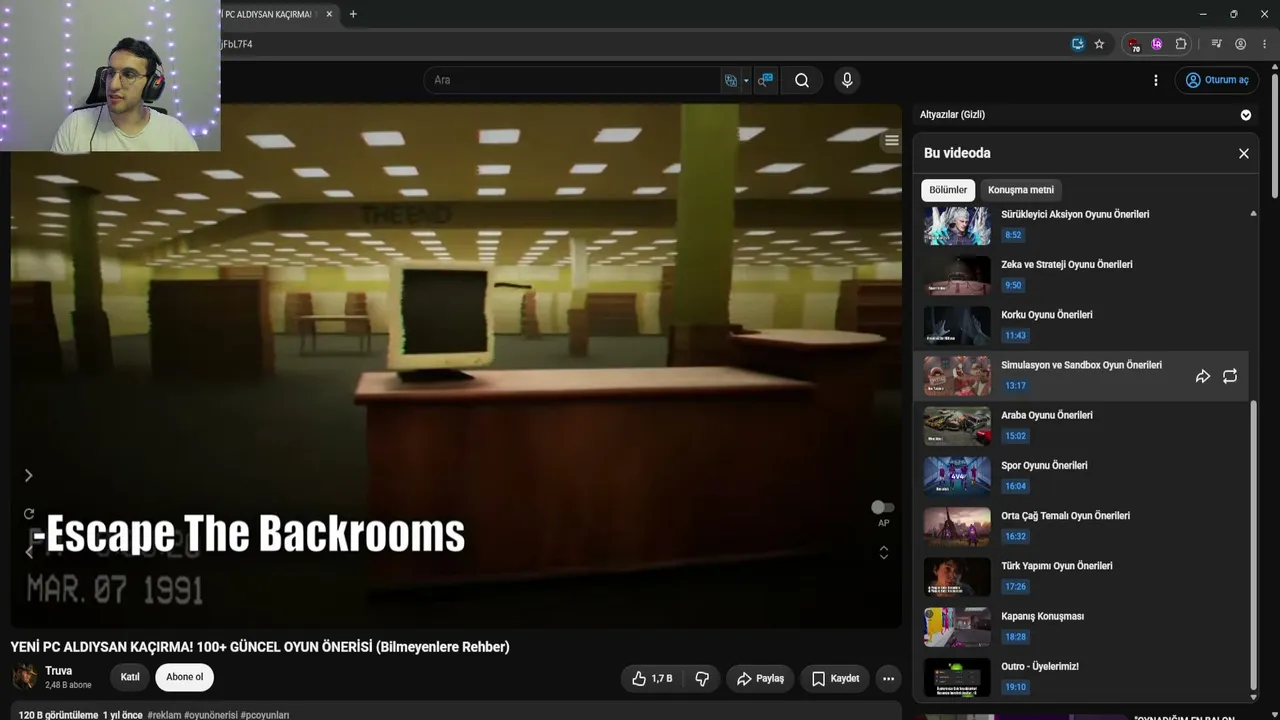Screen dimensions: 1280x720
Task: Click the right chevron on the video's left edge
Action: coord(28,476)
